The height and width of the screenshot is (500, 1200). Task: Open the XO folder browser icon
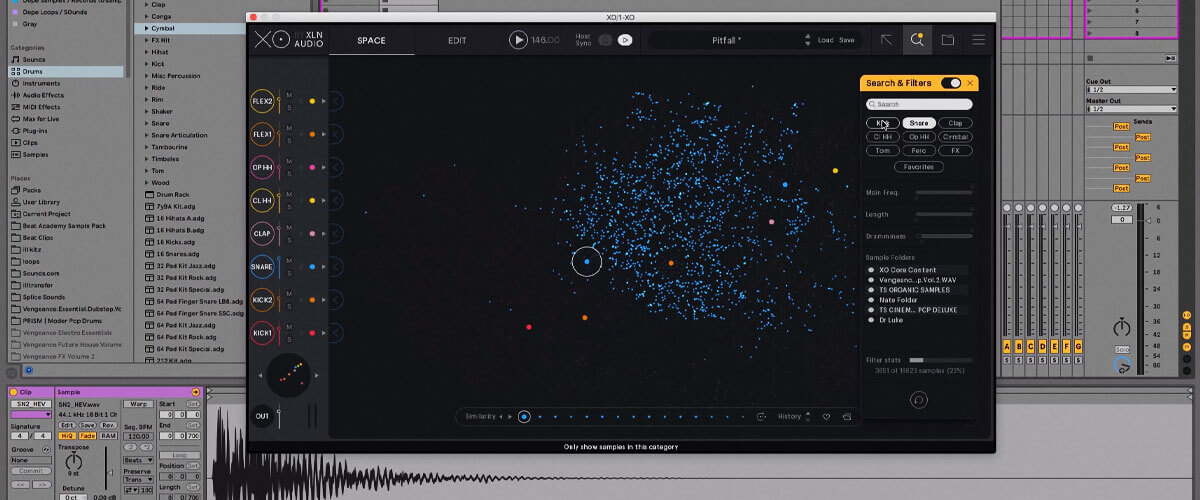point(947,40)
